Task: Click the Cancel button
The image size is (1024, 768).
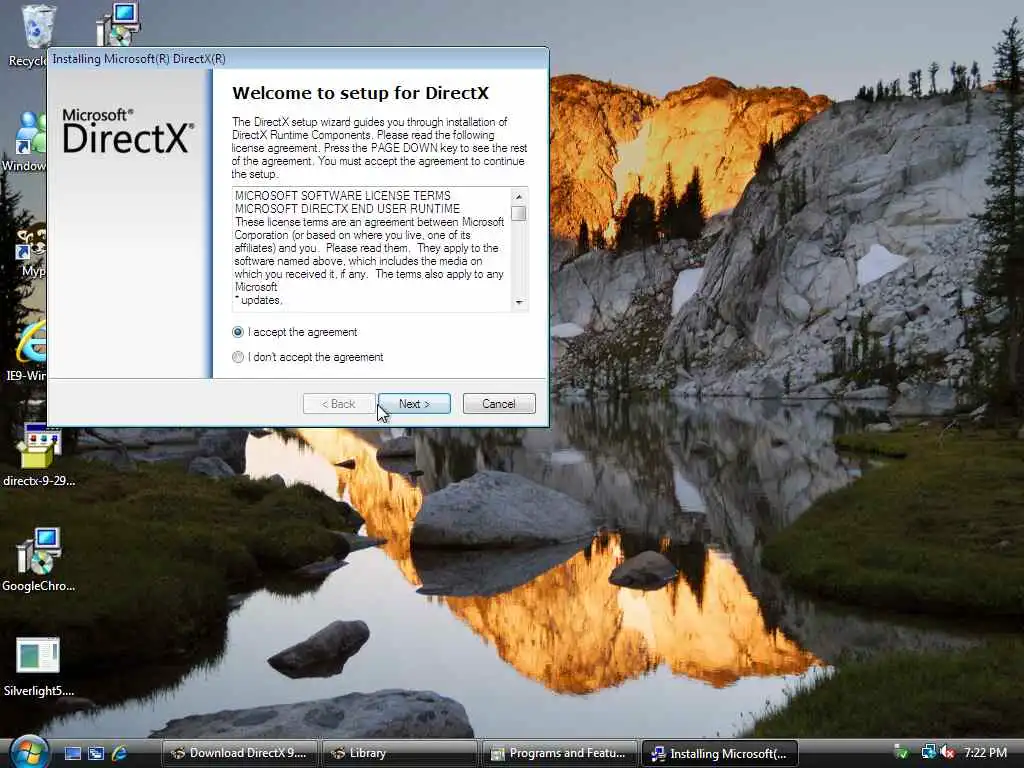Action: pos(499,404)
